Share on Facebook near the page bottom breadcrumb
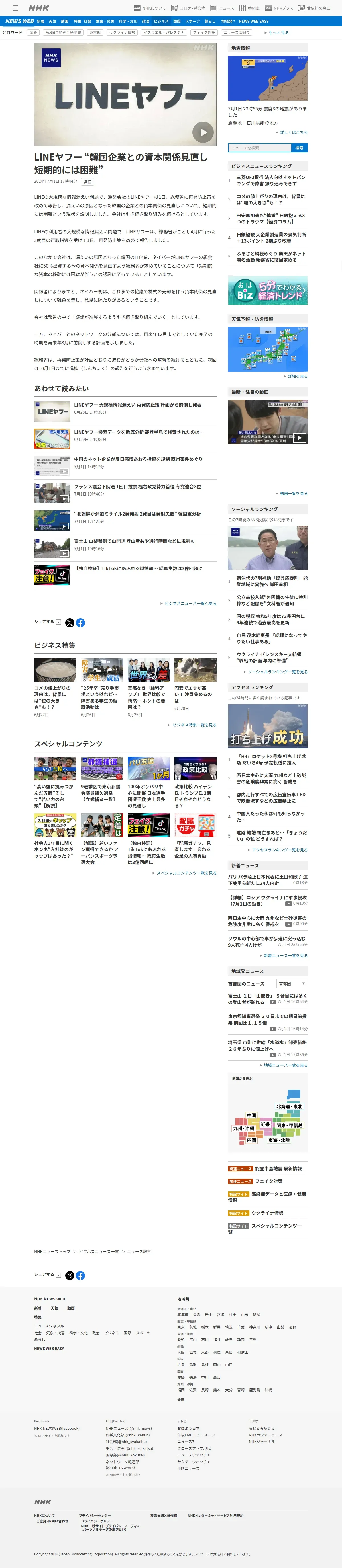342x1568 pixels. click(80, 1275)
